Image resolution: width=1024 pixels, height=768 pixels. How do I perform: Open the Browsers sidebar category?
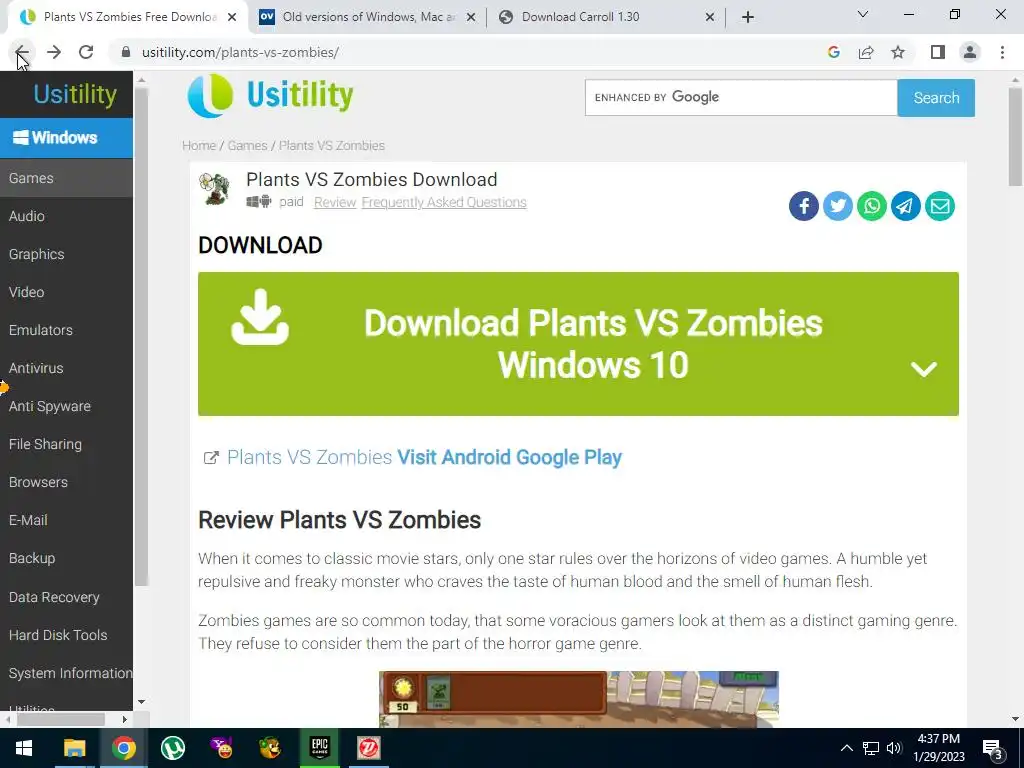click(x=66, y=482)
